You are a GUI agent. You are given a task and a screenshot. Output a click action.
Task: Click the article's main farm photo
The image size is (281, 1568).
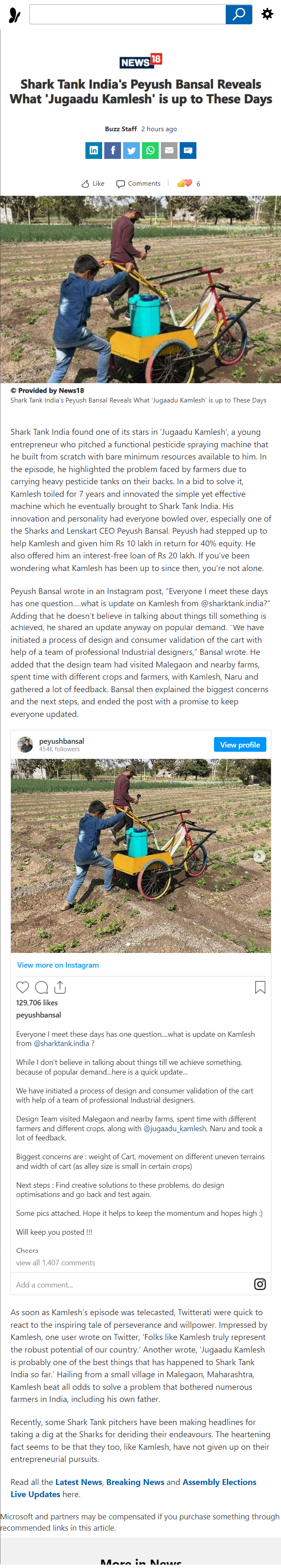(x=141, y=289)
